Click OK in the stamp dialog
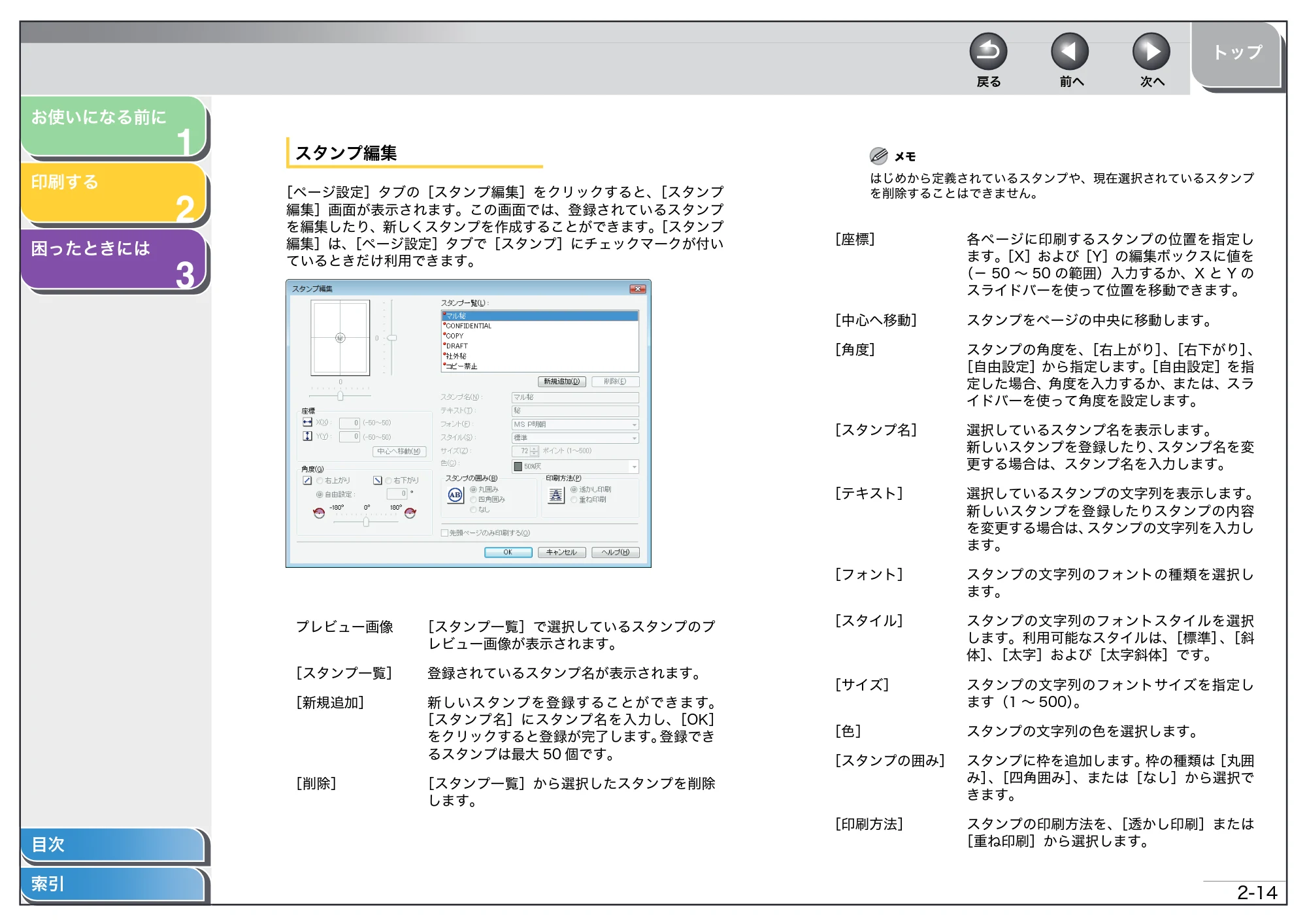This screenshot has width=1307, height=924. pos(508,553)
